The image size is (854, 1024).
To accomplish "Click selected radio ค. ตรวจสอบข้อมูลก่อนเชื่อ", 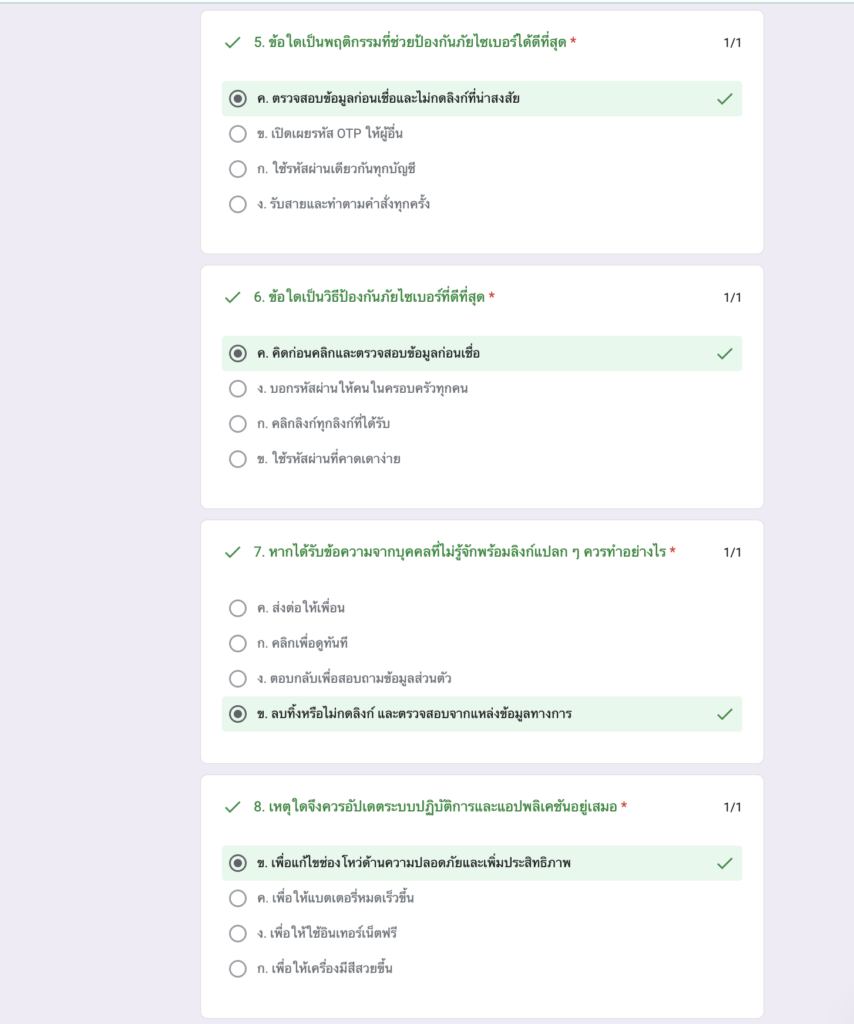I will pos(238,99).
